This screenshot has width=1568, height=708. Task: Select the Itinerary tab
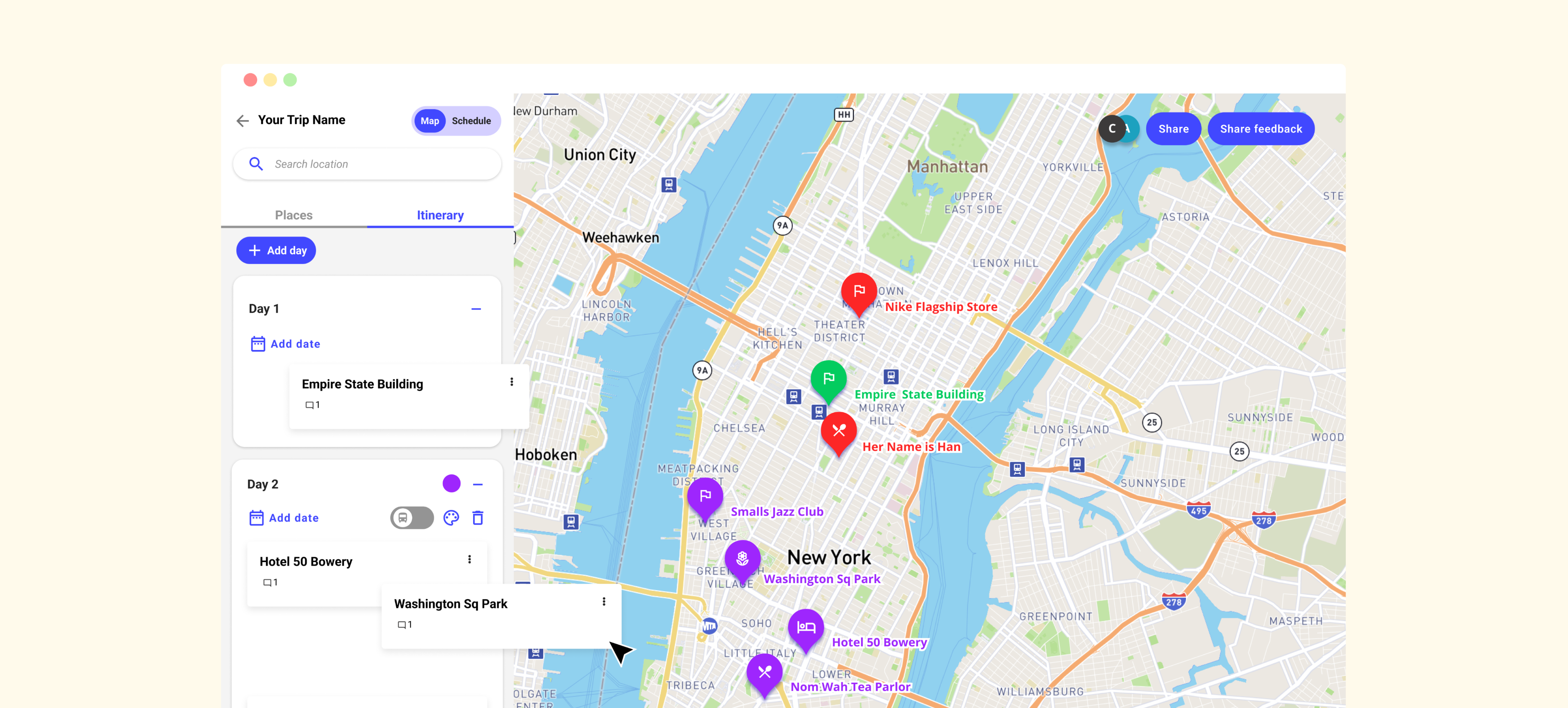(439, 215)
